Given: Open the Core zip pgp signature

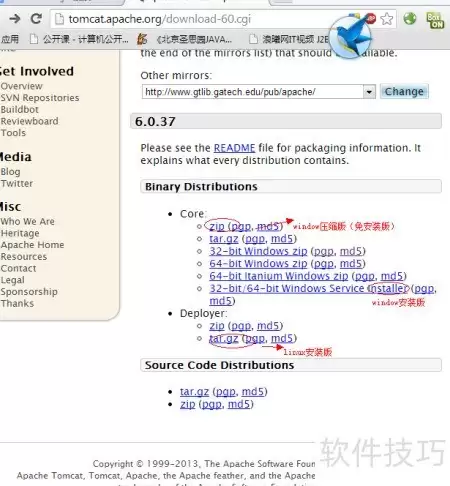Looking at the screenshot, I should 241,227.
